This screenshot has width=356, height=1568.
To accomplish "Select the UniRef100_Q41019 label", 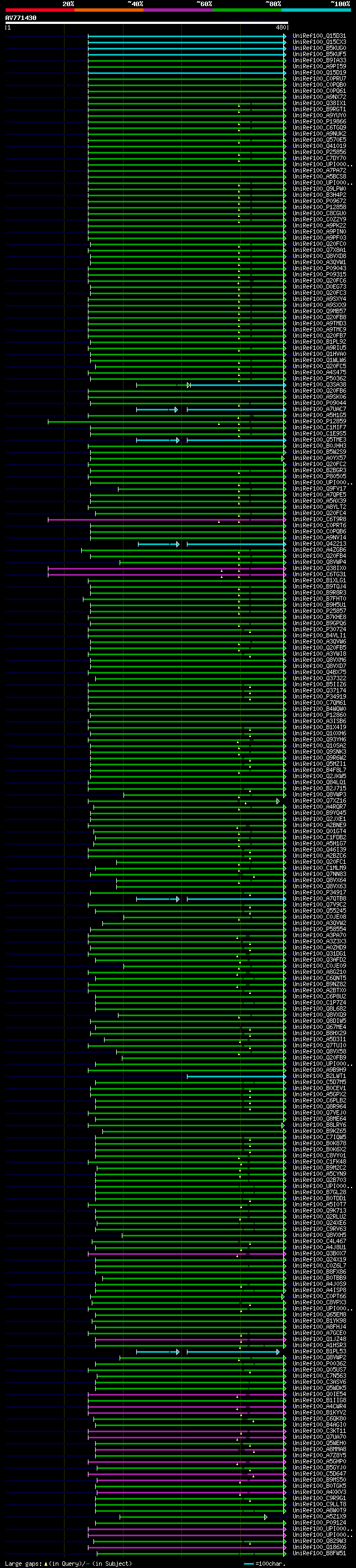I will click(319, 146).
